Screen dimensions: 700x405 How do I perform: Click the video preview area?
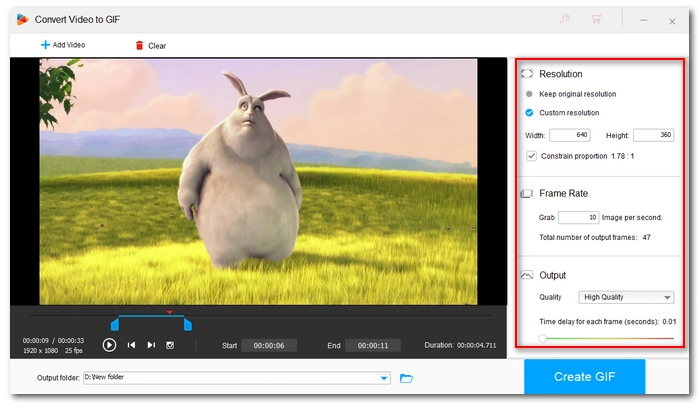(x=258, y=182)
